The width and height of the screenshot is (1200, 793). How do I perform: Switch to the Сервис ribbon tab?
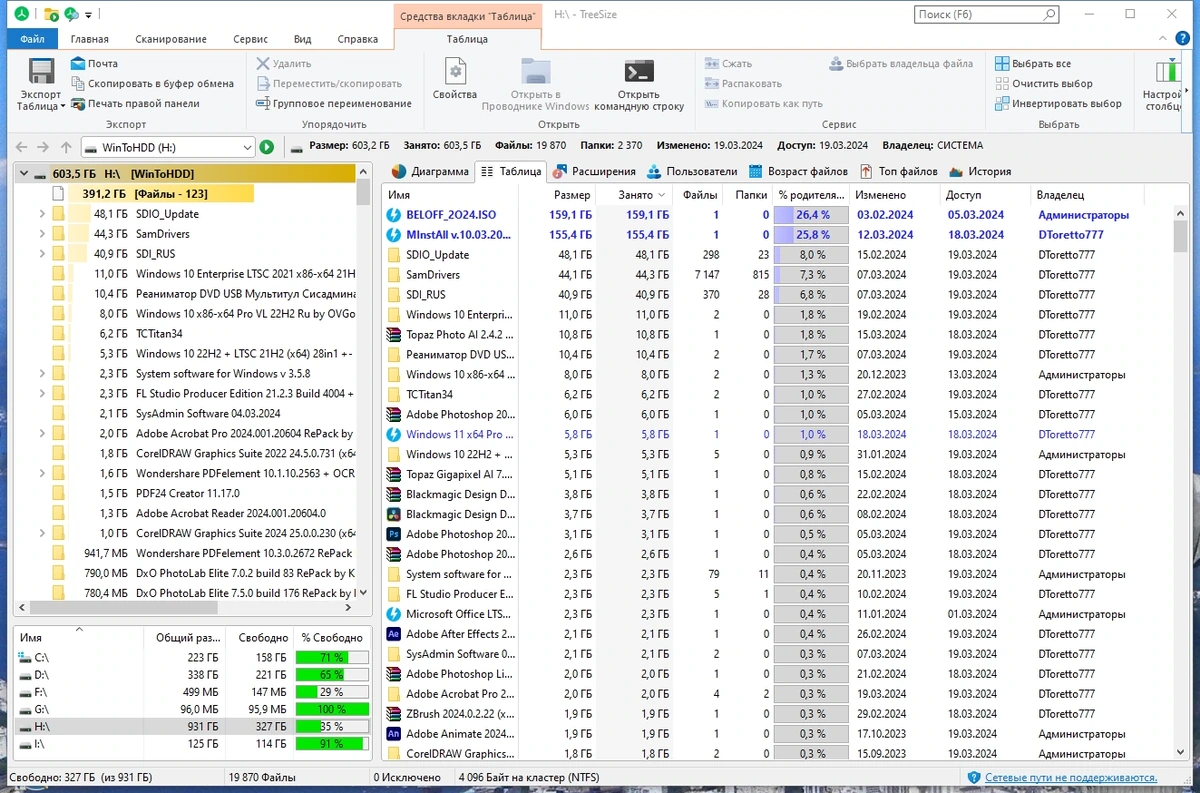250,39
